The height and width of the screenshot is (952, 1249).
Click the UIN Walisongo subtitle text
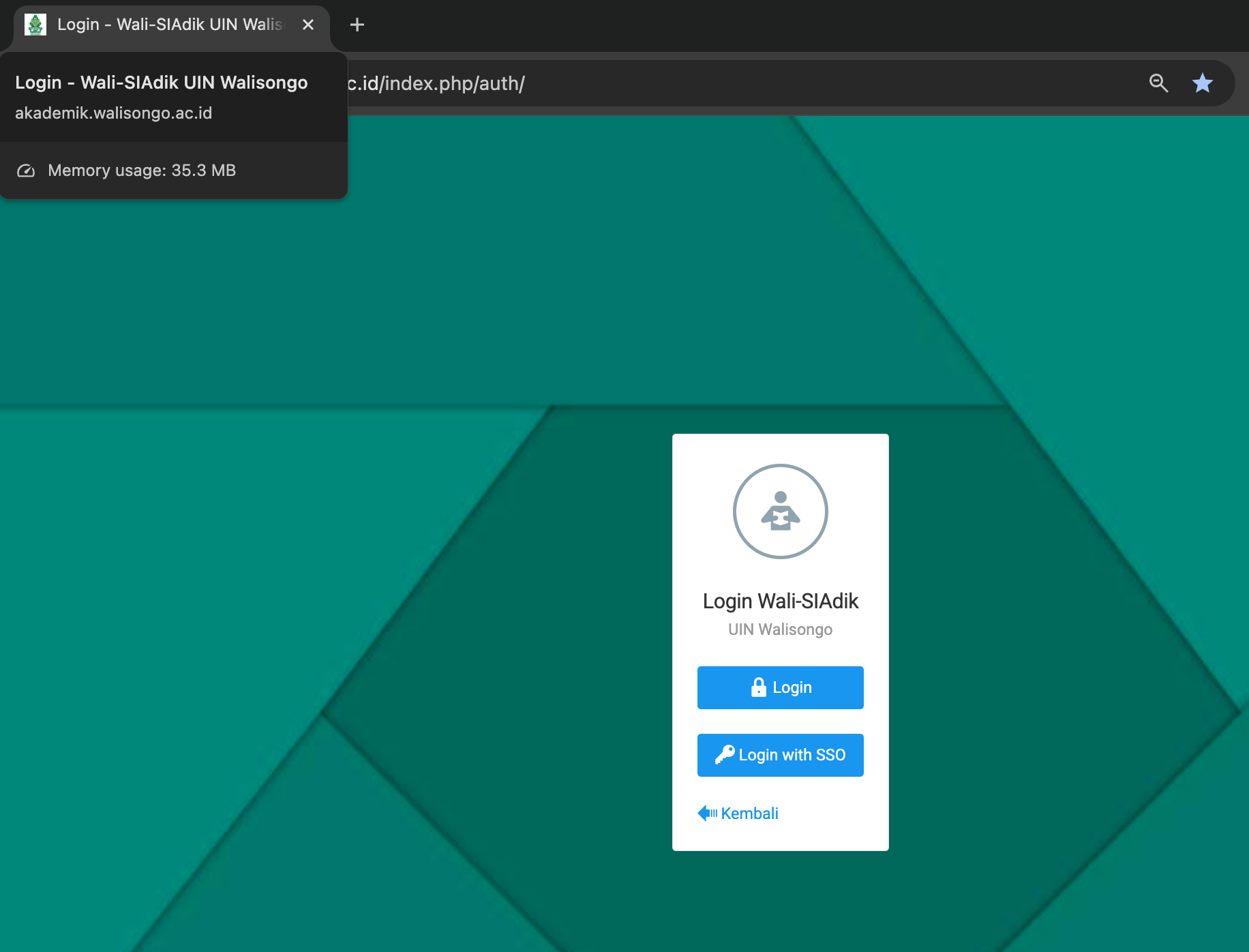(780, 629)
